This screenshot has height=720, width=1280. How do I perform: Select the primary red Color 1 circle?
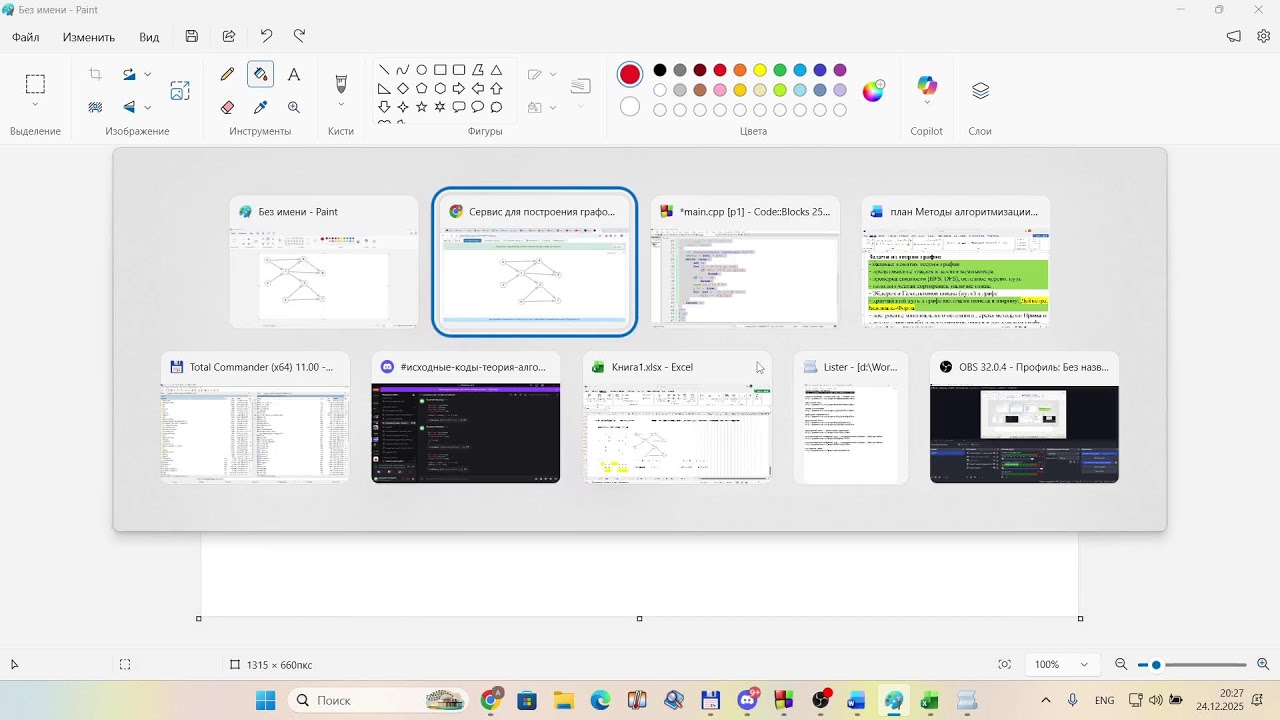click(630, 74)
